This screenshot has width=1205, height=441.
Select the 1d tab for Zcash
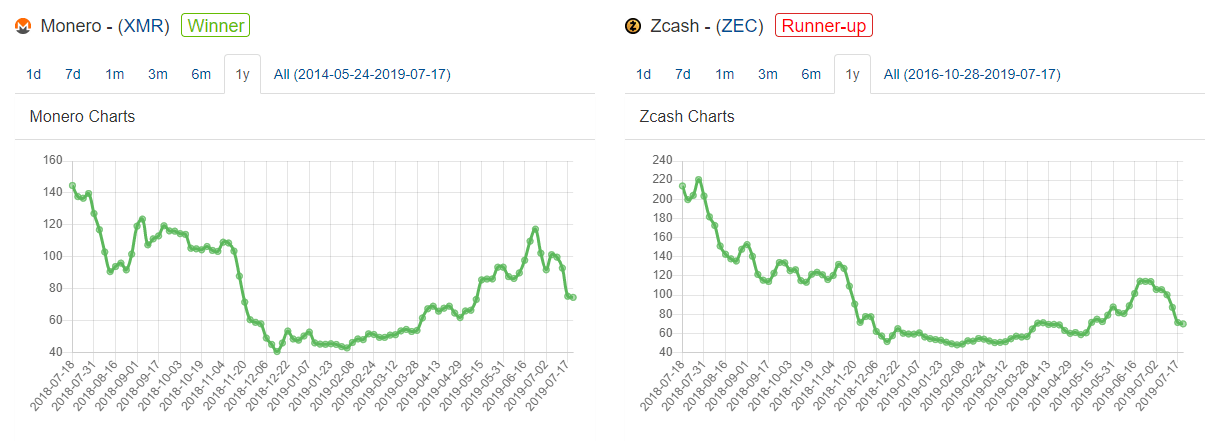click(643, 74)
